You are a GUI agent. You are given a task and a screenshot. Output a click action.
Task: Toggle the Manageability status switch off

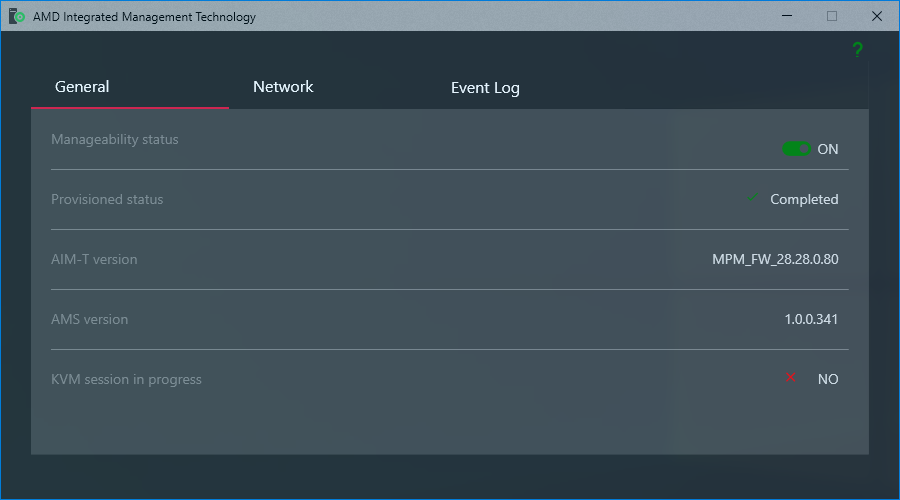(796, 149)
